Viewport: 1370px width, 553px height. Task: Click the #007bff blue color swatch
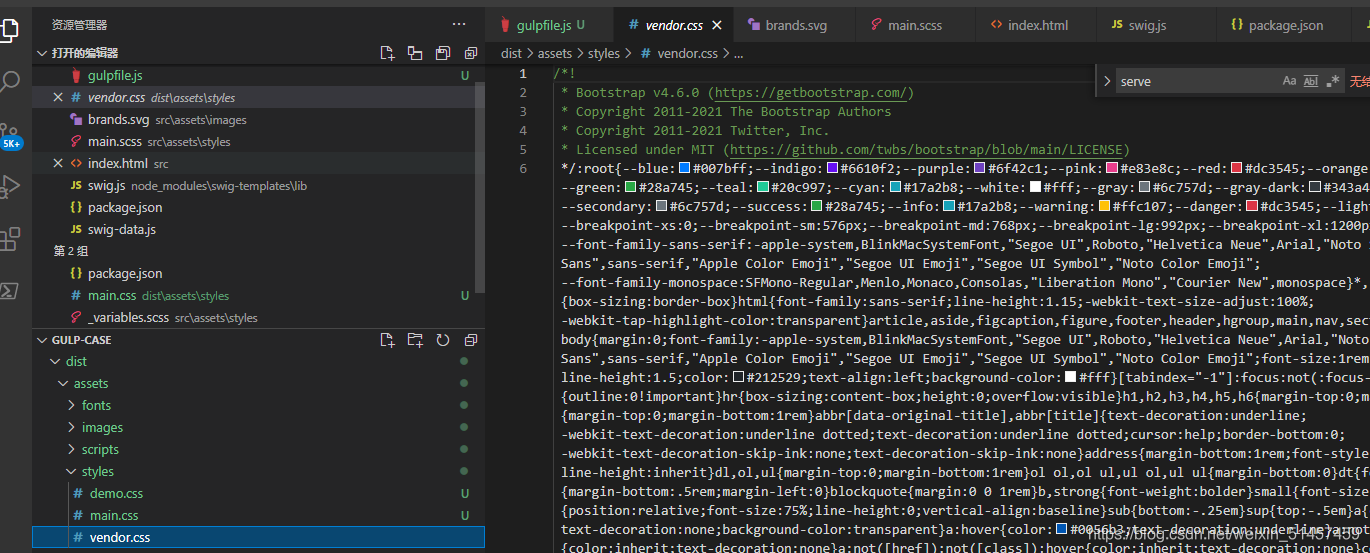(685, 168)
